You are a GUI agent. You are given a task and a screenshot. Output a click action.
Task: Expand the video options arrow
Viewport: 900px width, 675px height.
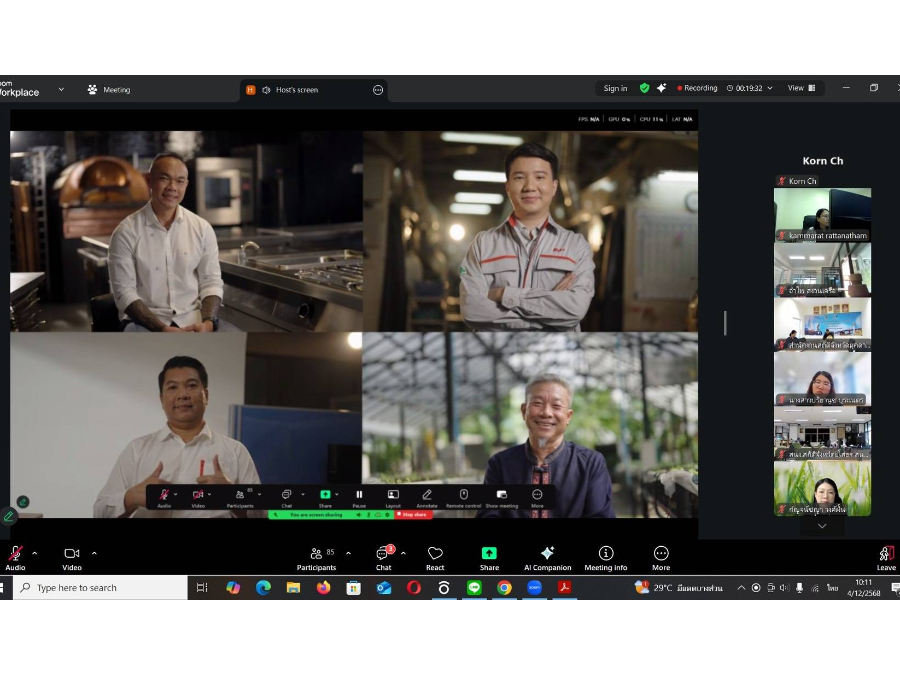[x=94, y=553]
